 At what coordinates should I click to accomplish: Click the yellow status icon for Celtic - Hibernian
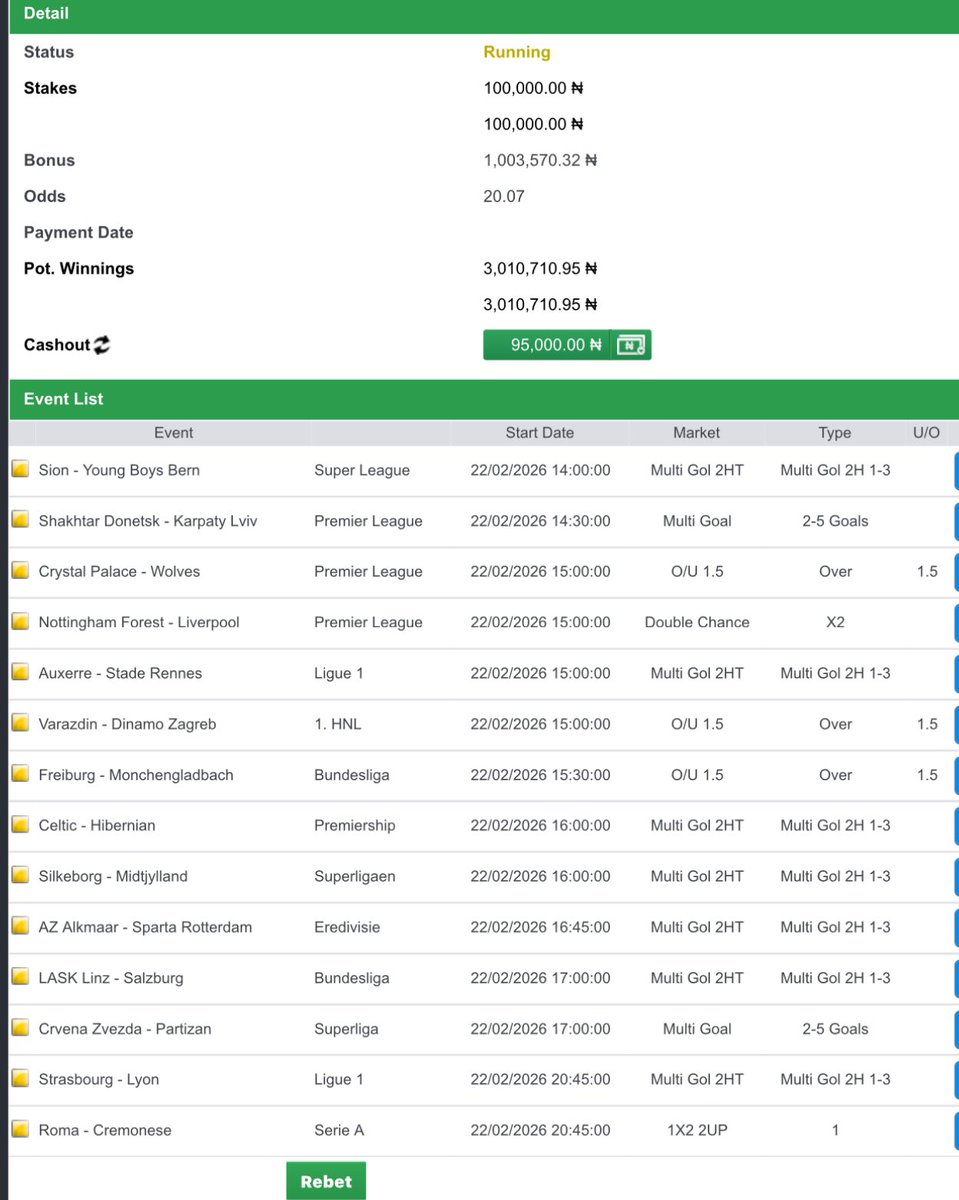pyautogui.click(x=20, y=825)
